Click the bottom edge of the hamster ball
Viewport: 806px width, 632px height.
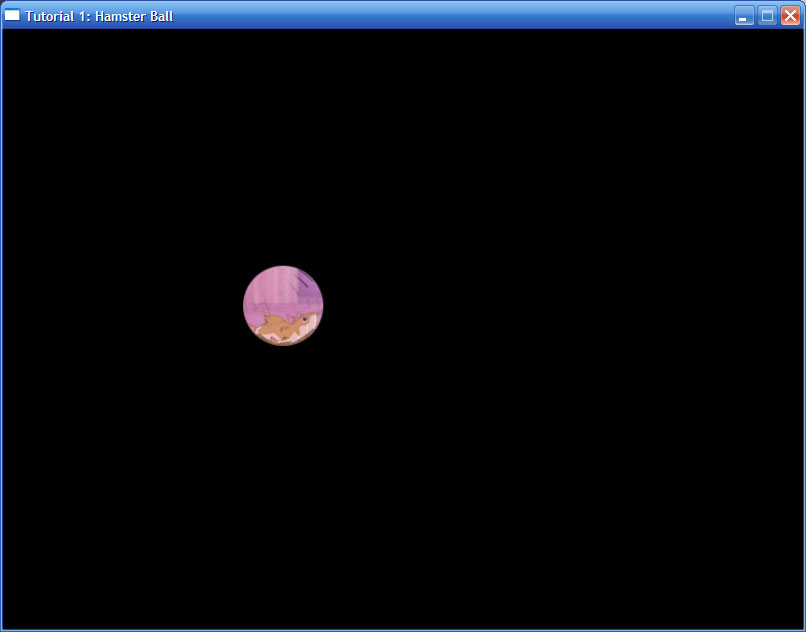pos(283,342)
